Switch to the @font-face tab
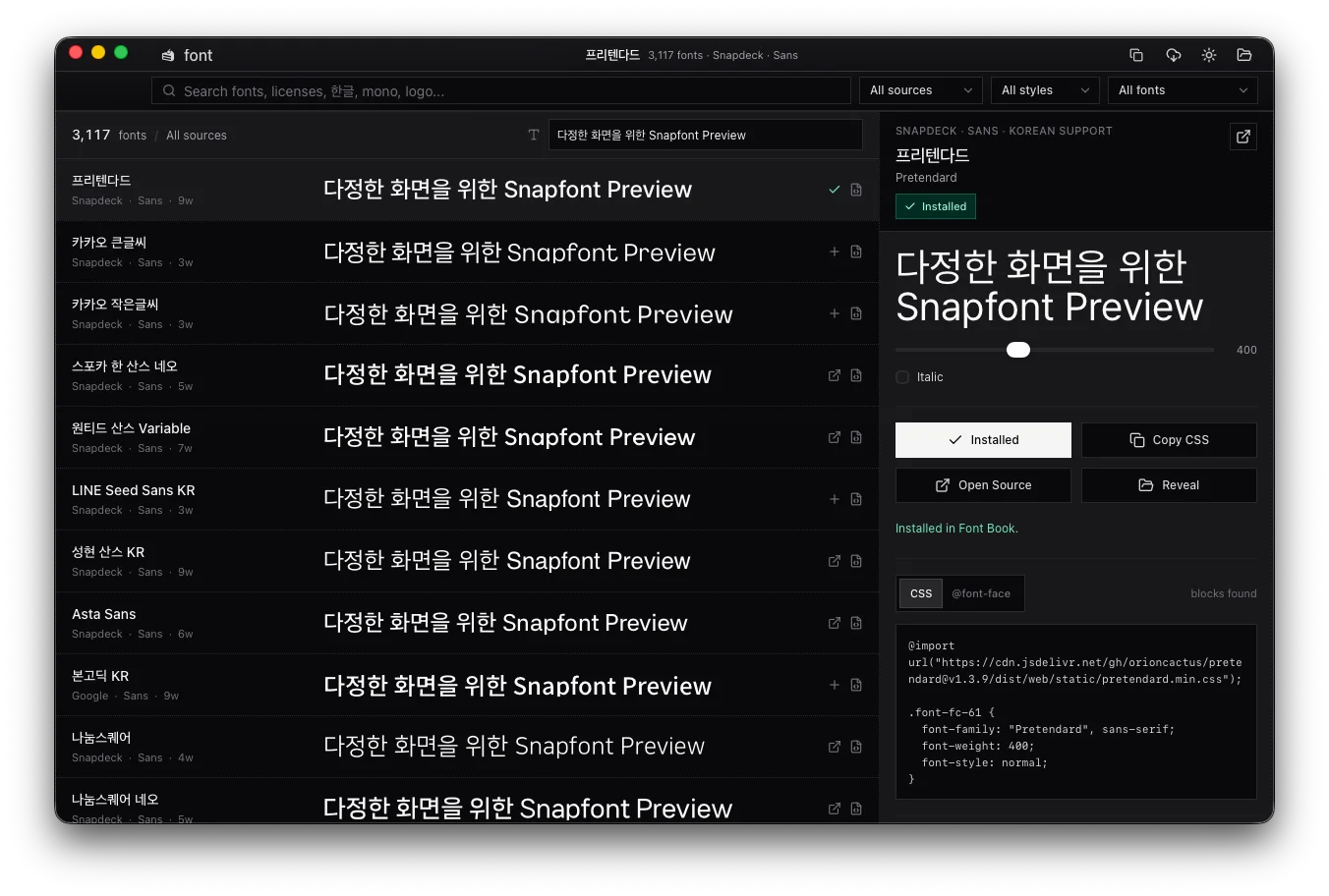The image size is (1329, 896). tap(981, 593)
